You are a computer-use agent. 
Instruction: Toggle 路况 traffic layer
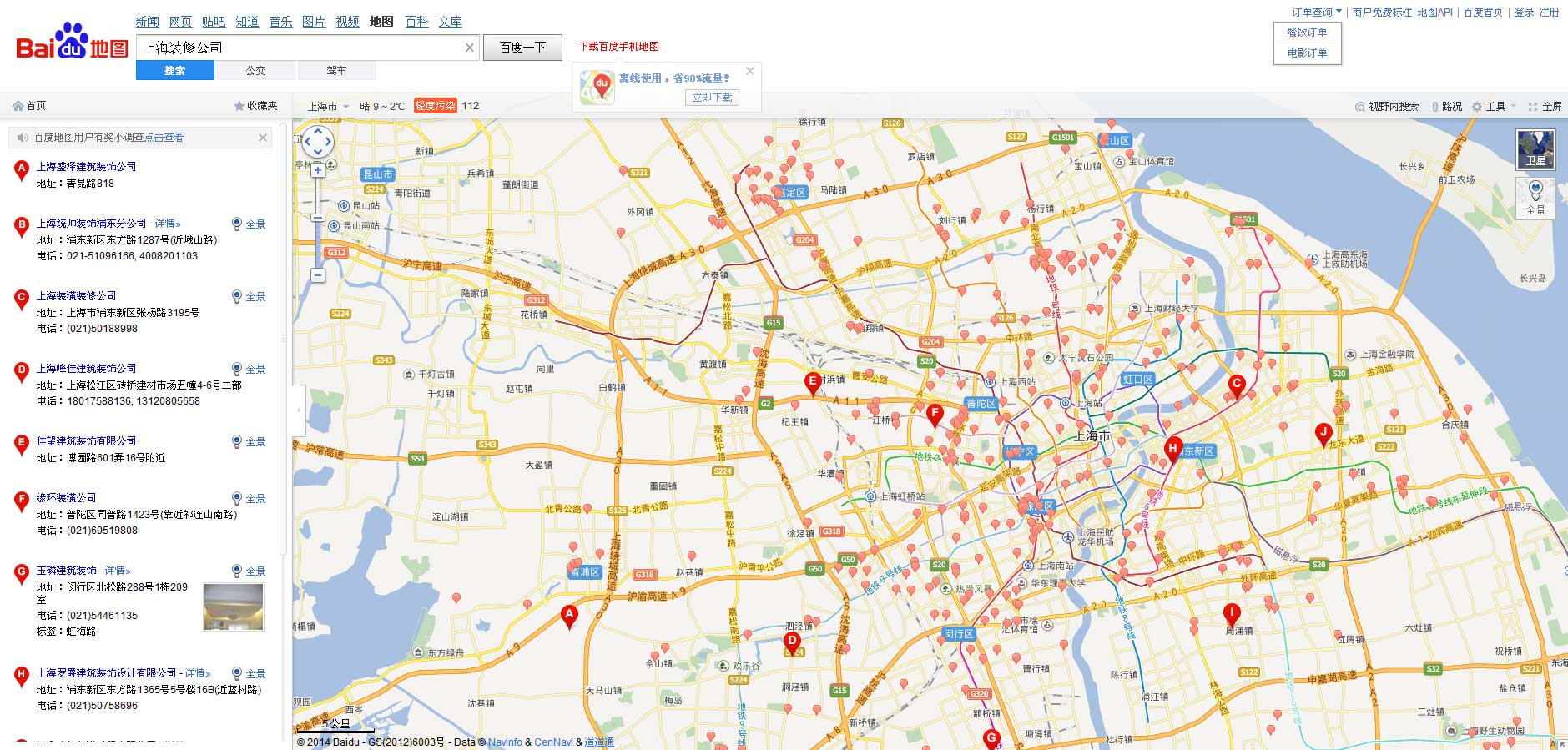pyautogui.click(x=1447, y=107)
